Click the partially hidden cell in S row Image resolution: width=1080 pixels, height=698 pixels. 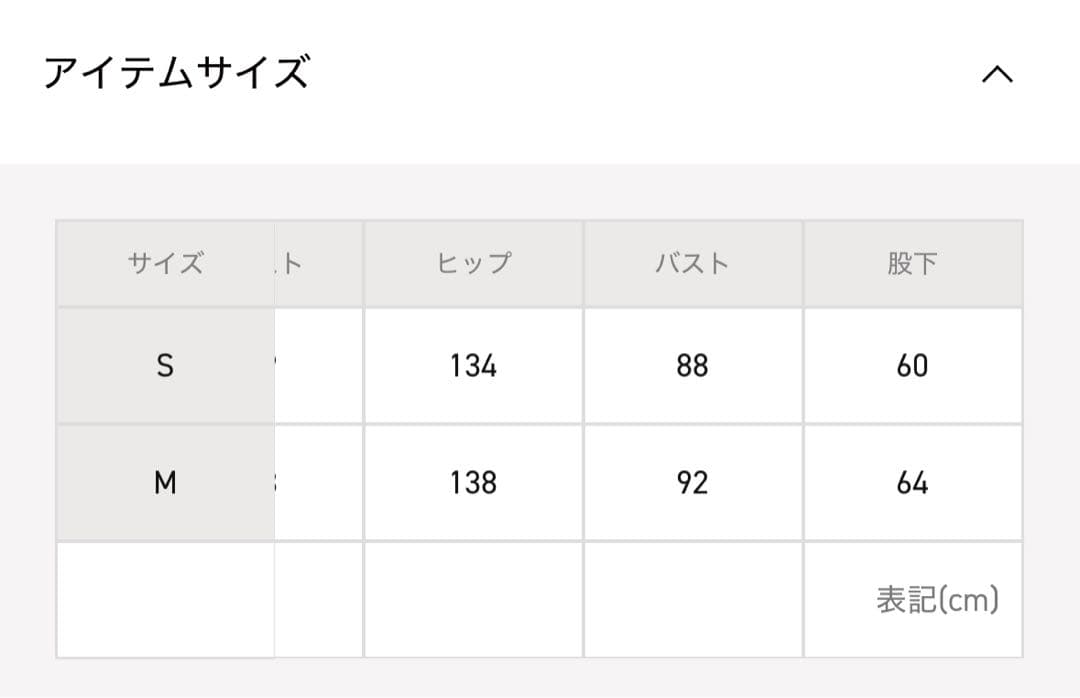click(318, 366)
